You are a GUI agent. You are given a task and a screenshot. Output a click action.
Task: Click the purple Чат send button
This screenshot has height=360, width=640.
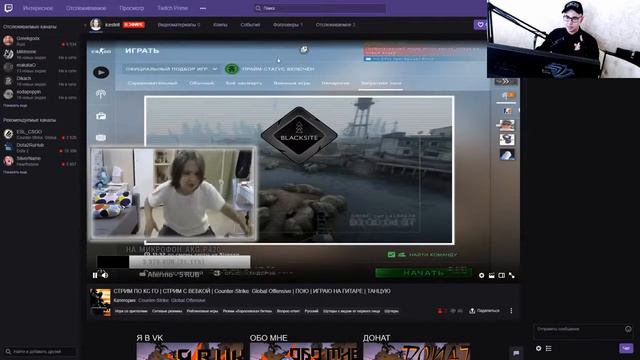(x=626, y=348)
